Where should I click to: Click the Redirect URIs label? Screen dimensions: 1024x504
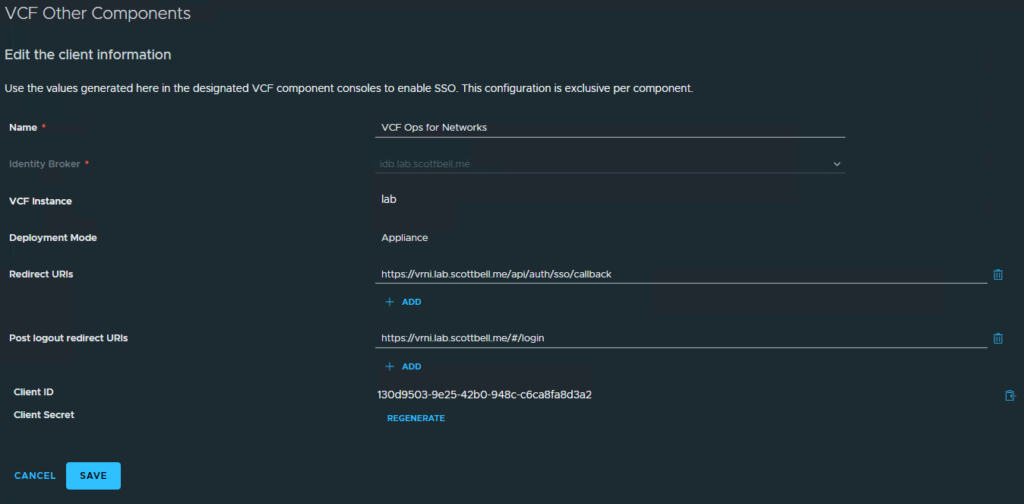[x=41, y=274]
